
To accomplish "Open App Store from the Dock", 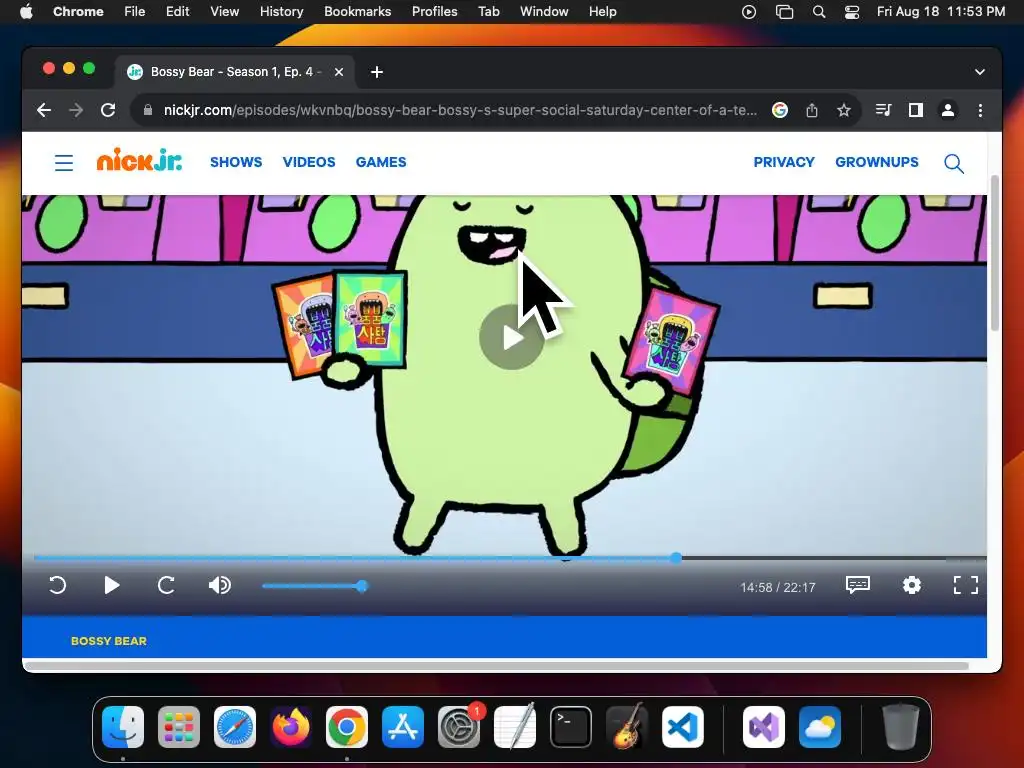I will 403,727.
